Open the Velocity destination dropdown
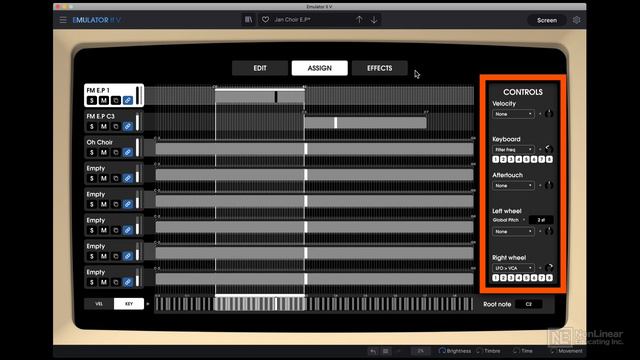 513,114
